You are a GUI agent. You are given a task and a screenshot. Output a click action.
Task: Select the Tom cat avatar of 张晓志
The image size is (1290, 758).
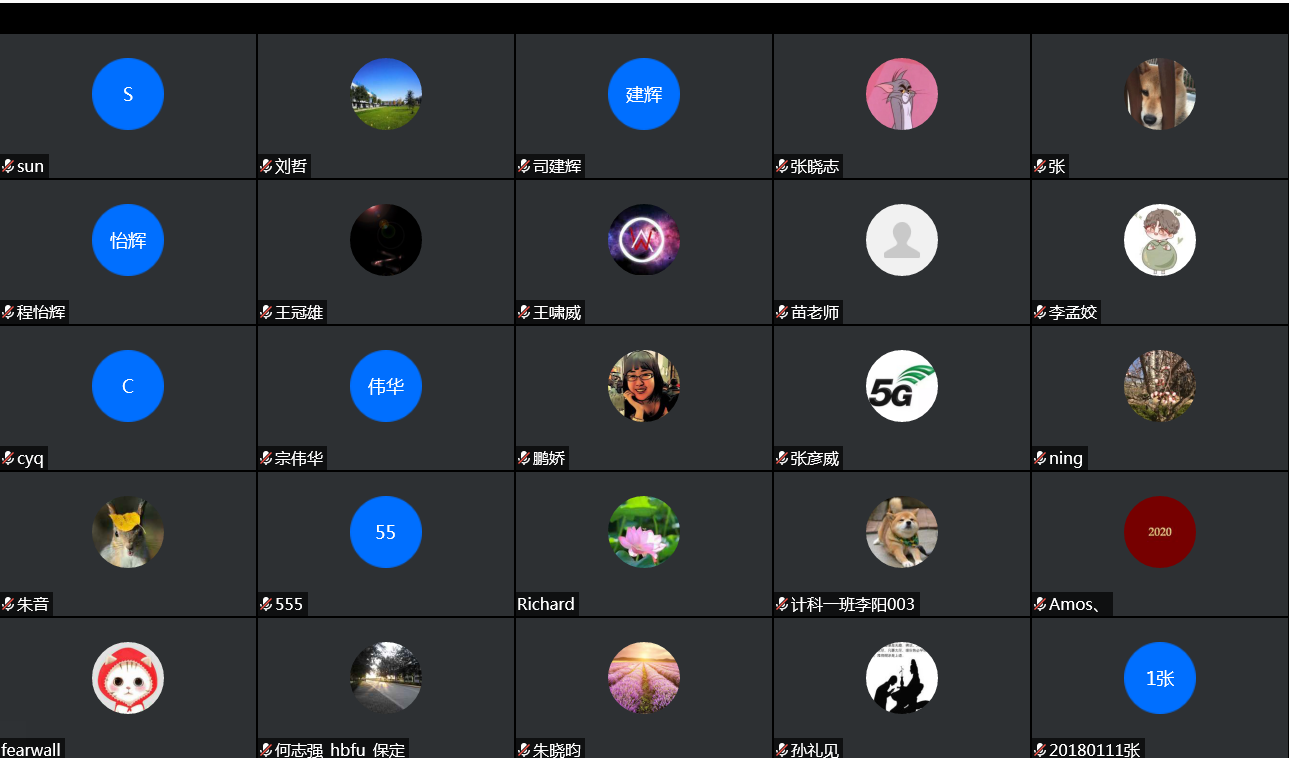[x=902, y=94]
